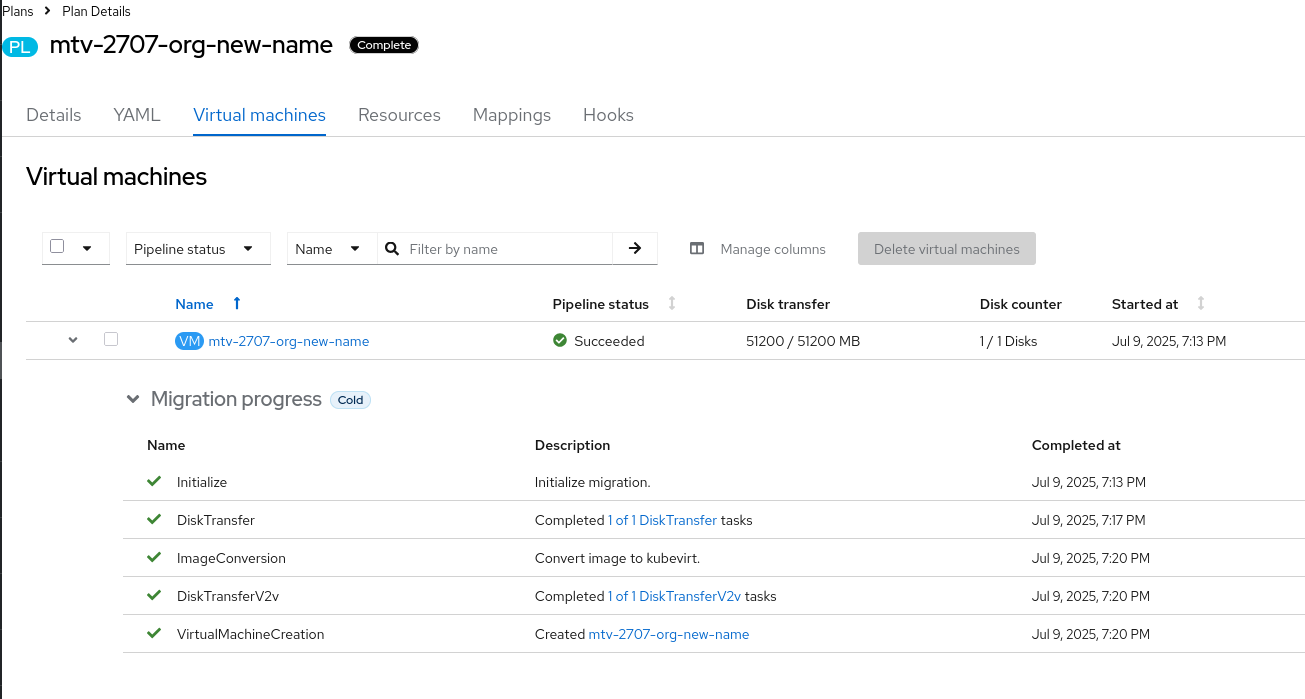Open the 1 of 1 DiskTransfer link

click(662, 520)
